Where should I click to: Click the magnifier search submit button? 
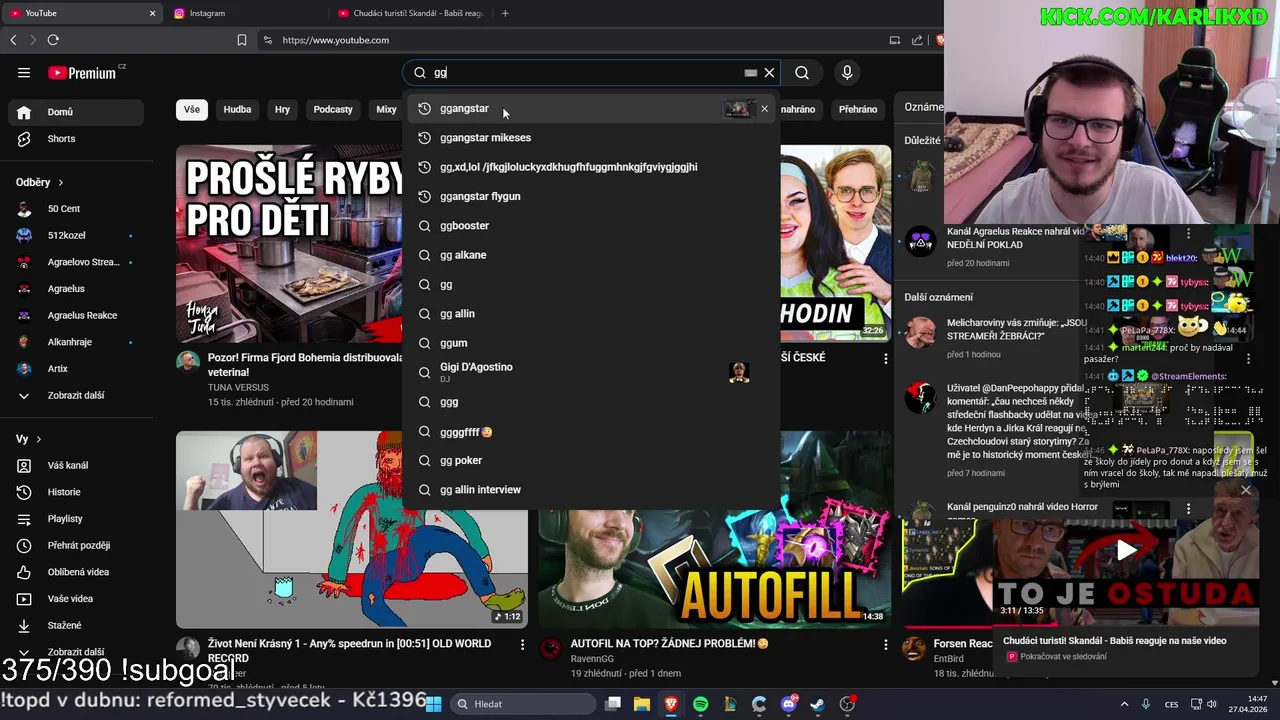coord(802,72)
